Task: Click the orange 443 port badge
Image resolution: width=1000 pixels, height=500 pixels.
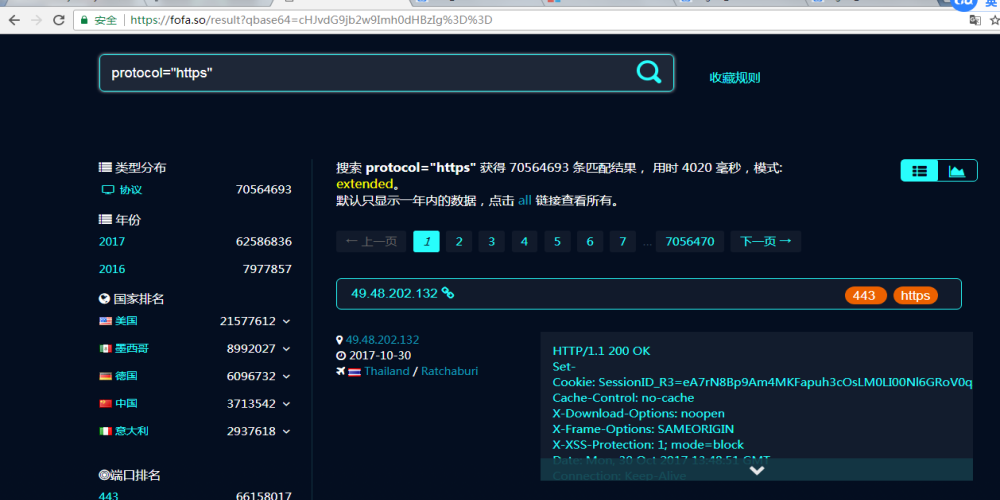Action: [865, 295]
